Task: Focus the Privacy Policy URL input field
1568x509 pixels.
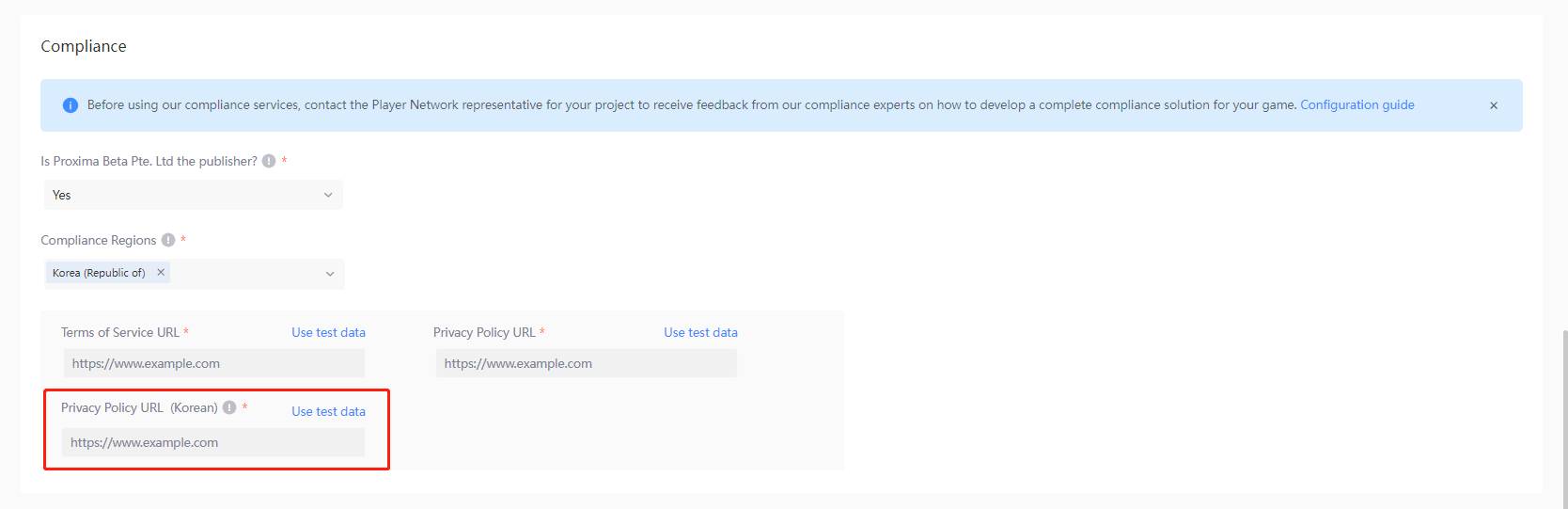Action: (586, 363)
